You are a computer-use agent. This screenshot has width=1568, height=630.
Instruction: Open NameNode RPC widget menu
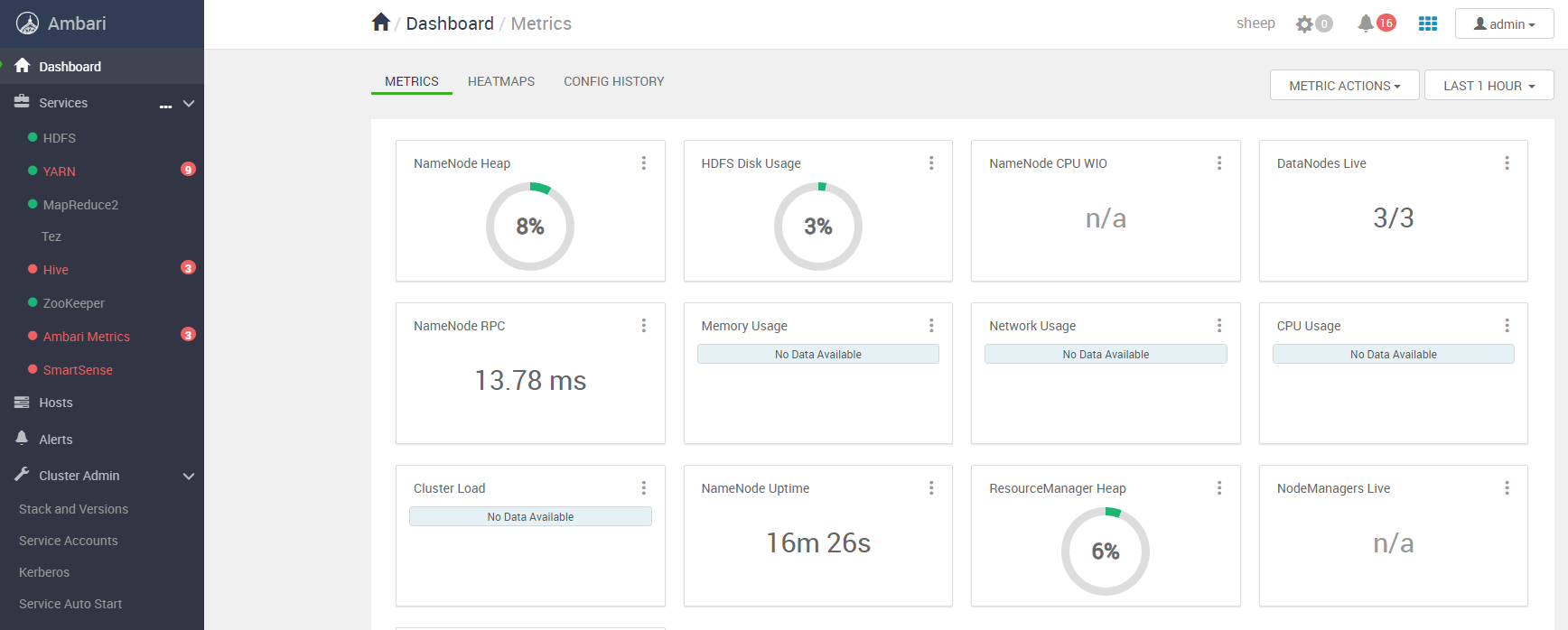[x=644, y=326]
